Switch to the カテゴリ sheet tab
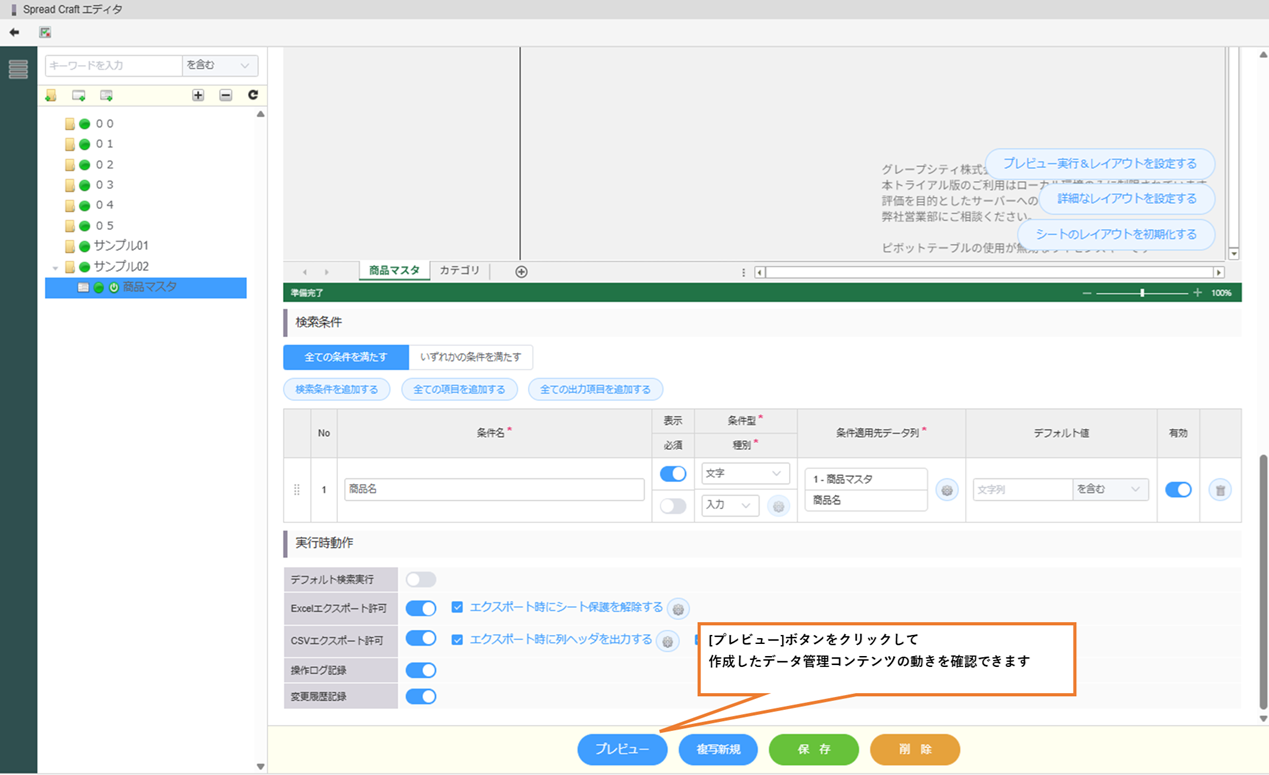1269x775 pixels. (460, 271)
